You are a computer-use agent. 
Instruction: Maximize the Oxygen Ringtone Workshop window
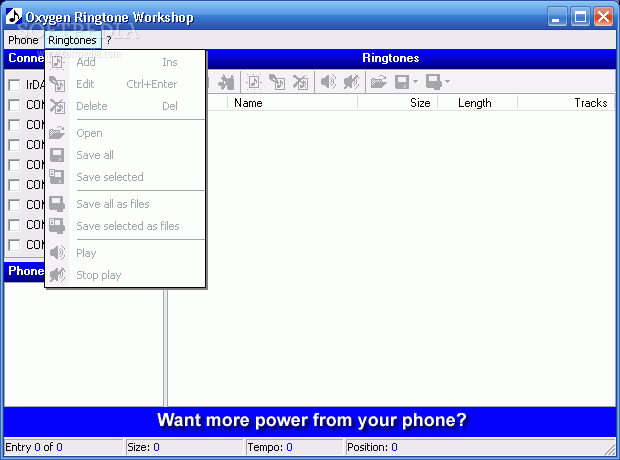[x=580, y=17]
